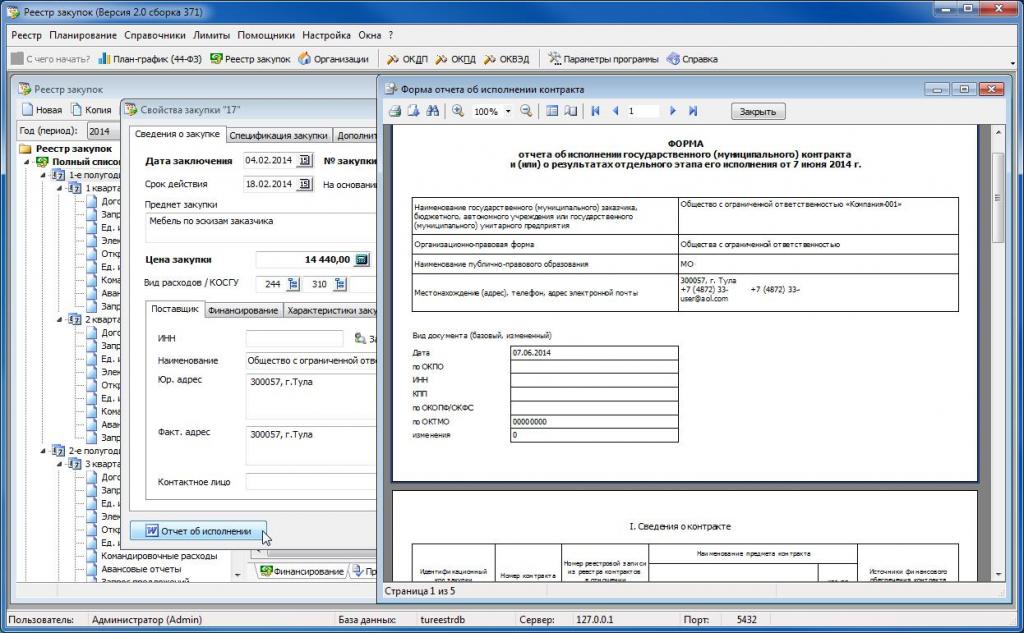
Task: Open calendar picker for Дата заключения
Action: click(x=304, y=161)
